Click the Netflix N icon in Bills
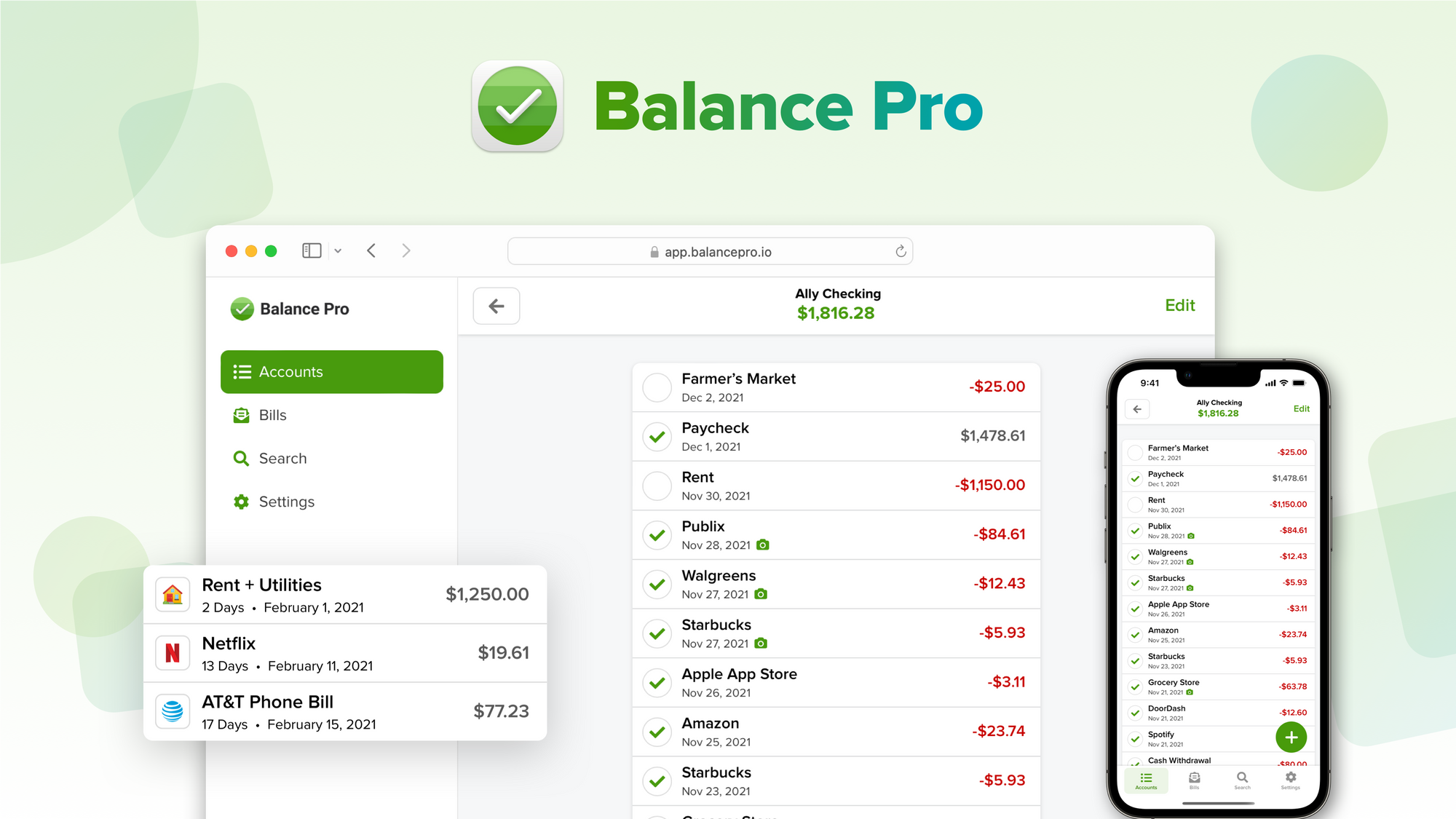Viewport: 1456px width, 819px height. 172,652
